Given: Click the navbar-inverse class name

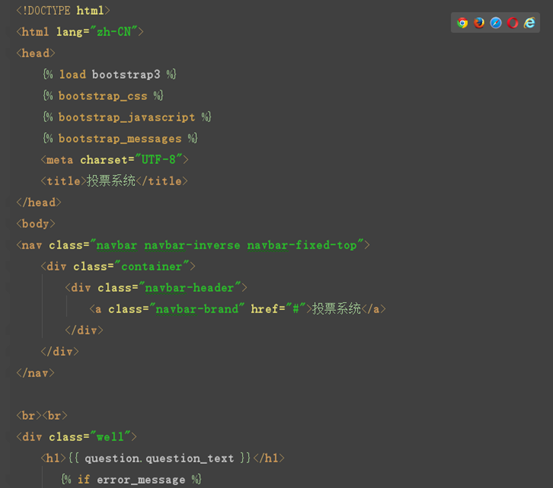Looking at the screenshot, I should pyautogui.click(x=192, y=245).
